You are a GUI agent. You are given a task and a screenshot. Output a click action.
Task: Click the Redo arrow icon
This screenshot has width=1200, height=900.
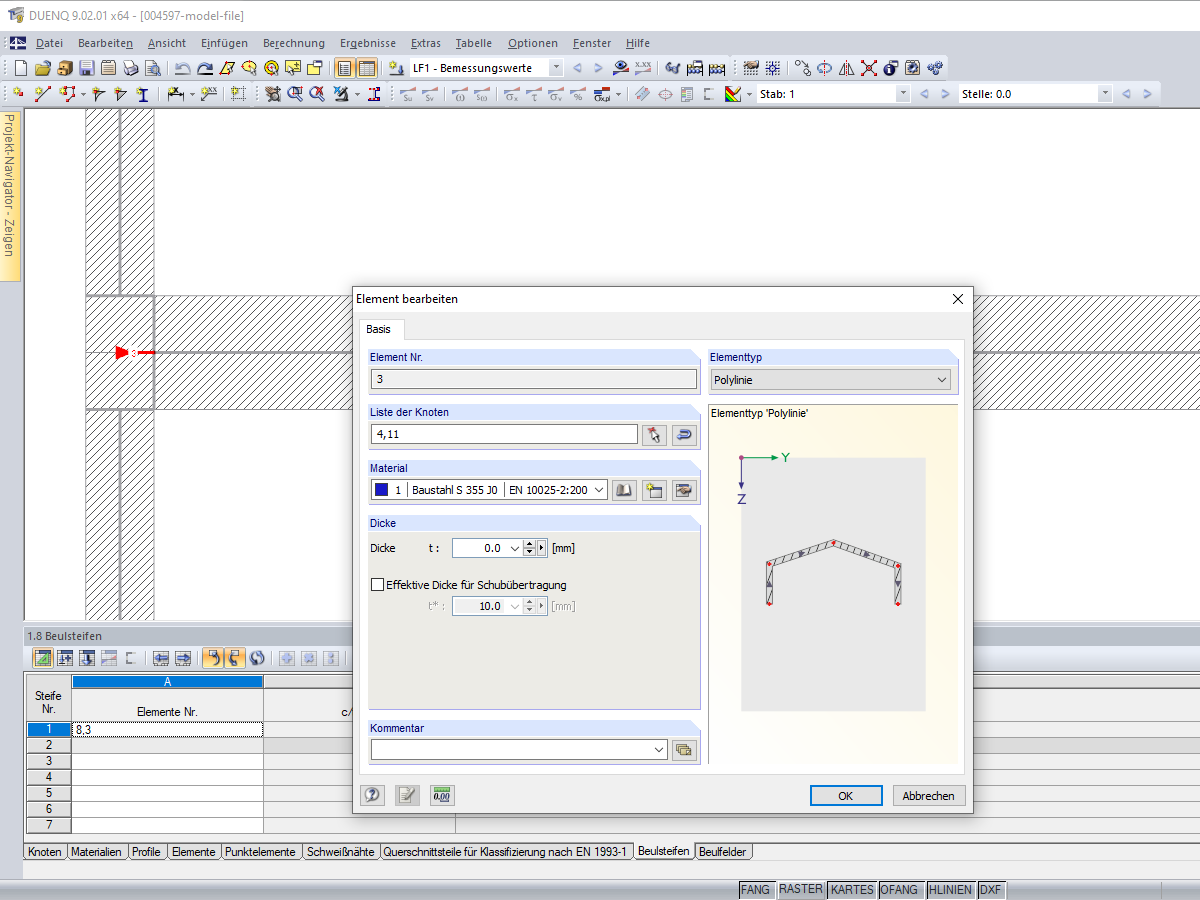(x=205, y=68)
